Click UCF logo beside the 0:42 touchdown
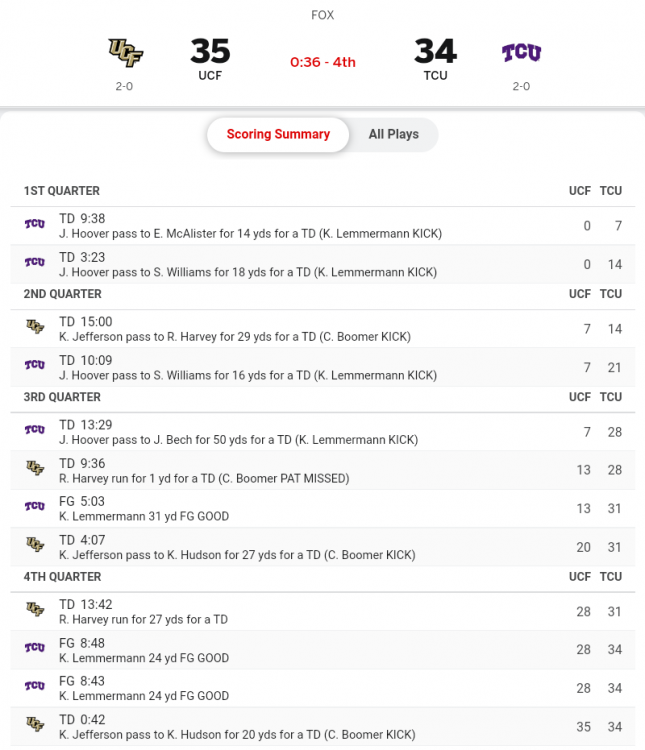The height and width of the screenshot is (750, 645). coord(35,725)
